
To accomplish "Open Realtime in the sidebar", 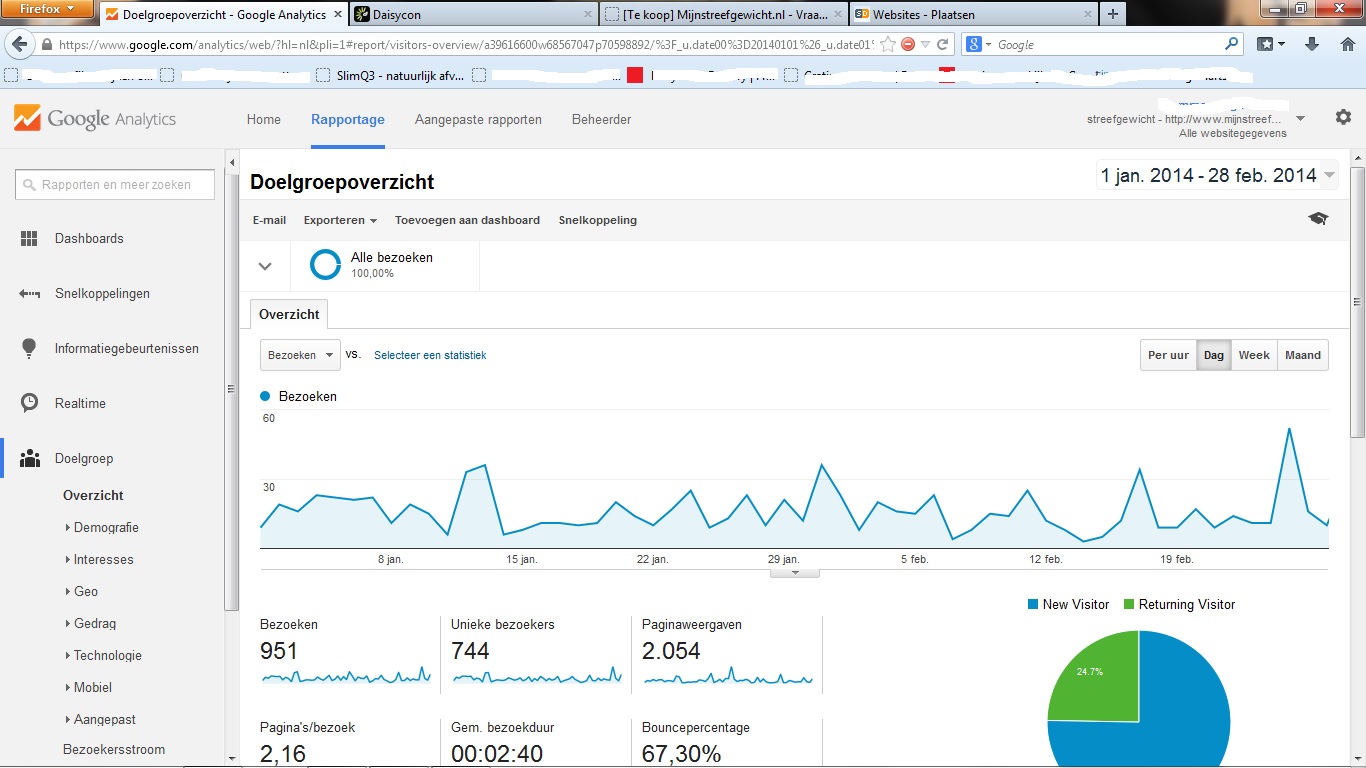I will (80, 403).
